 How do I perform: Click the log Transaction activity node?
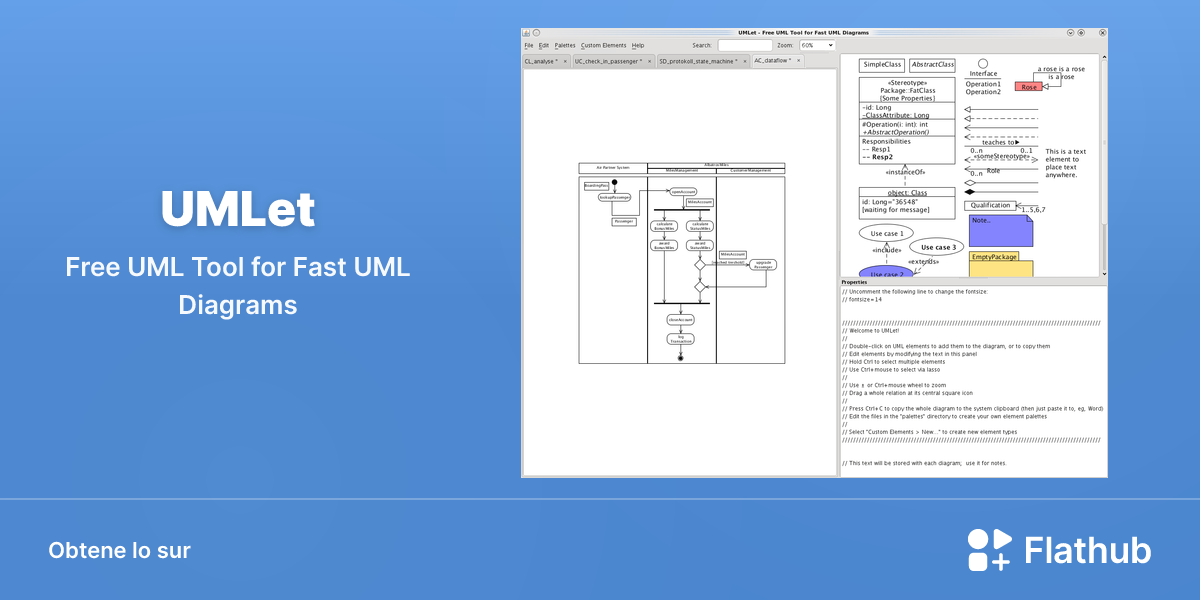680,339
